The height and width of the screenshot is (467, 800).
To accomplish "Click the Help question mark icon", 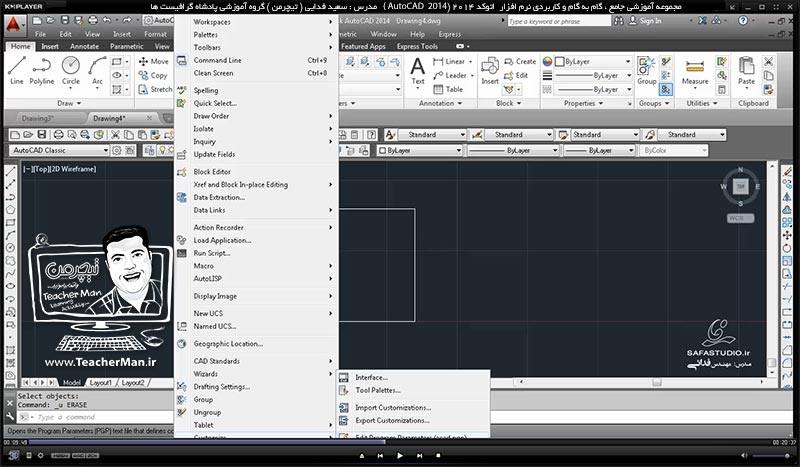I will pos(743,21).
